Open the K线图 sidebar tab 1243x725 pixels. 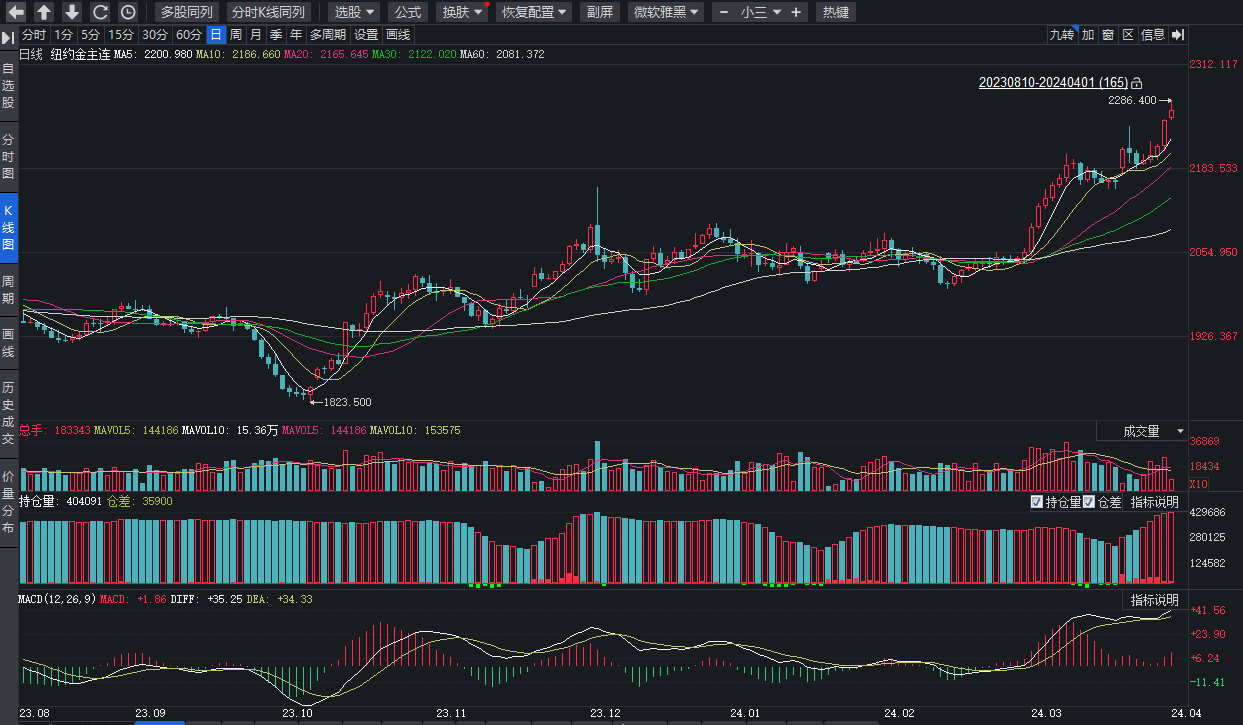(8, 228)
